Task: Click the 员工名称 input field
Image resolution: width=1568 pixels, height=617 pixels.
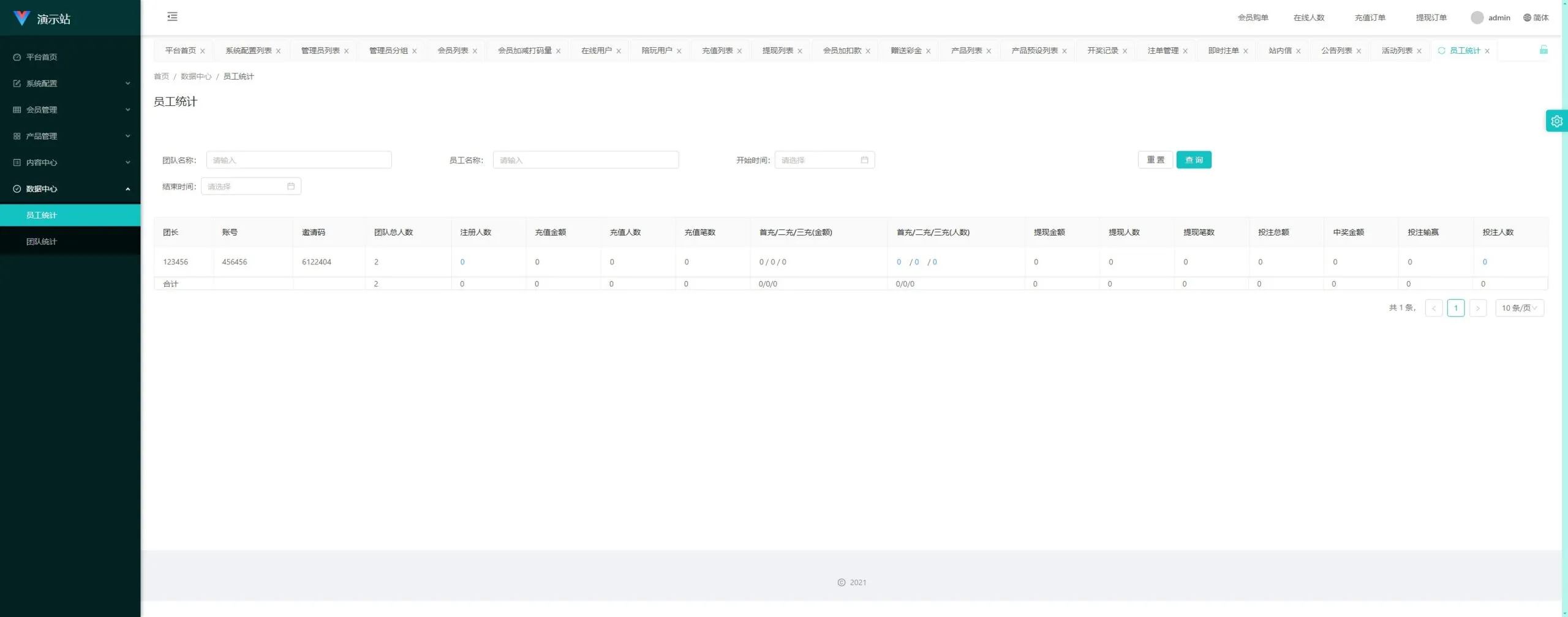Action: [x=586, y=160]
